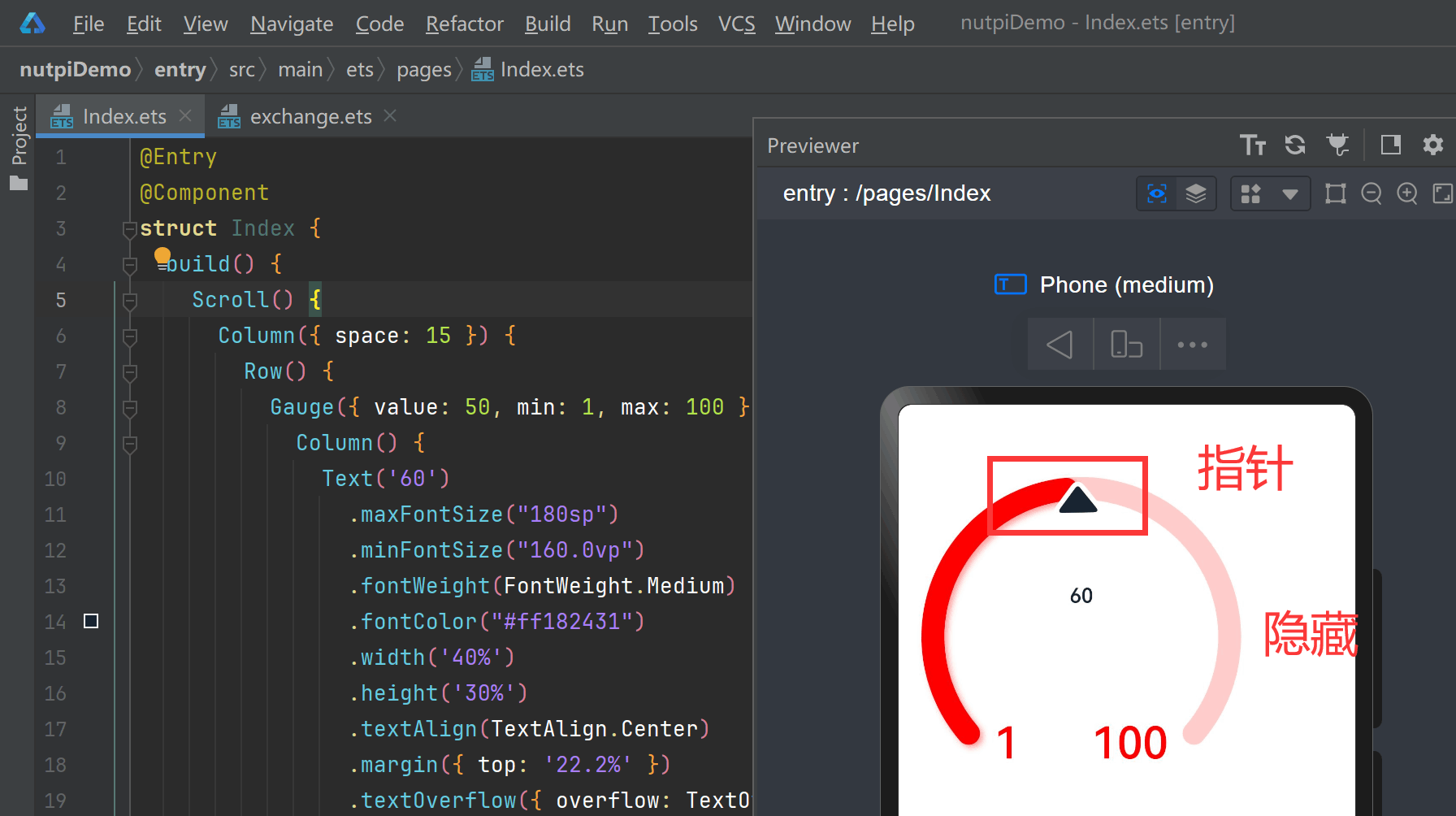Click main breadcrumb segment
The image size is (1456, 816).
pos(301,70)
